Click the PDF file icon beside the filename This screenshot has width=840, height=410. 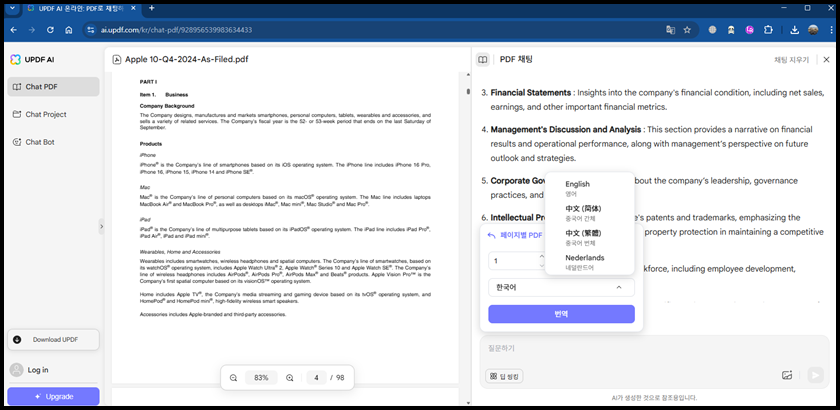coord(116,59)
